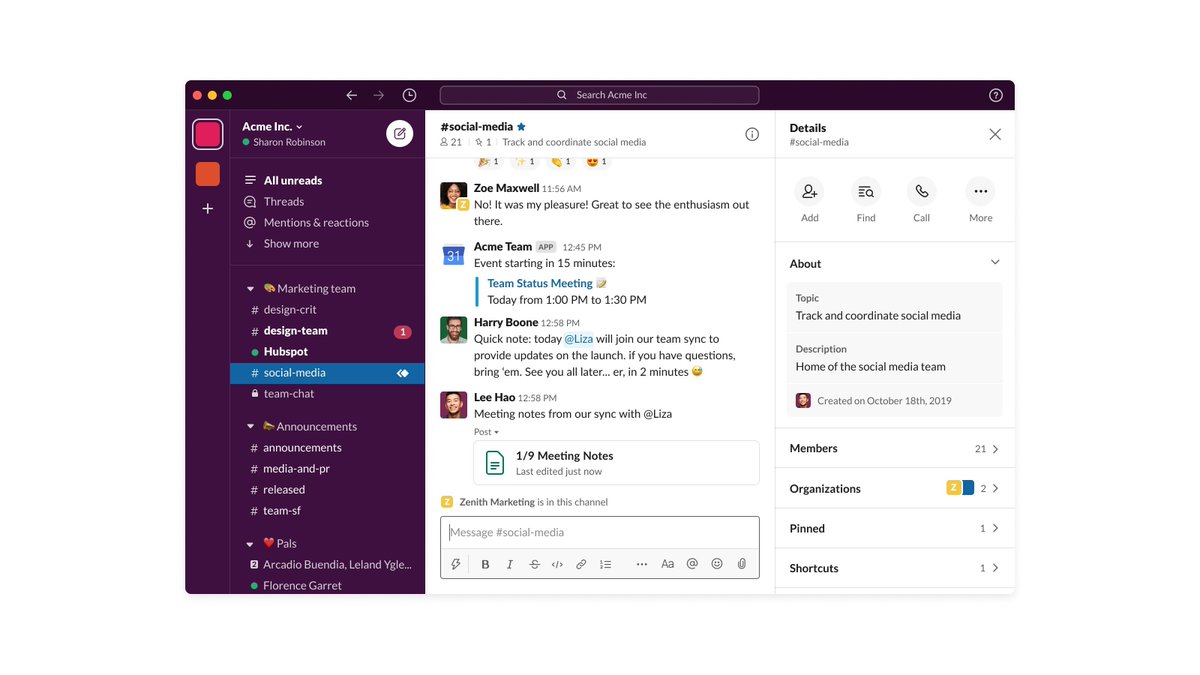Insert an emoji into the message composer
This screenshot has width=1200, height=675.
pyautogui.click(x=716, y=563)
